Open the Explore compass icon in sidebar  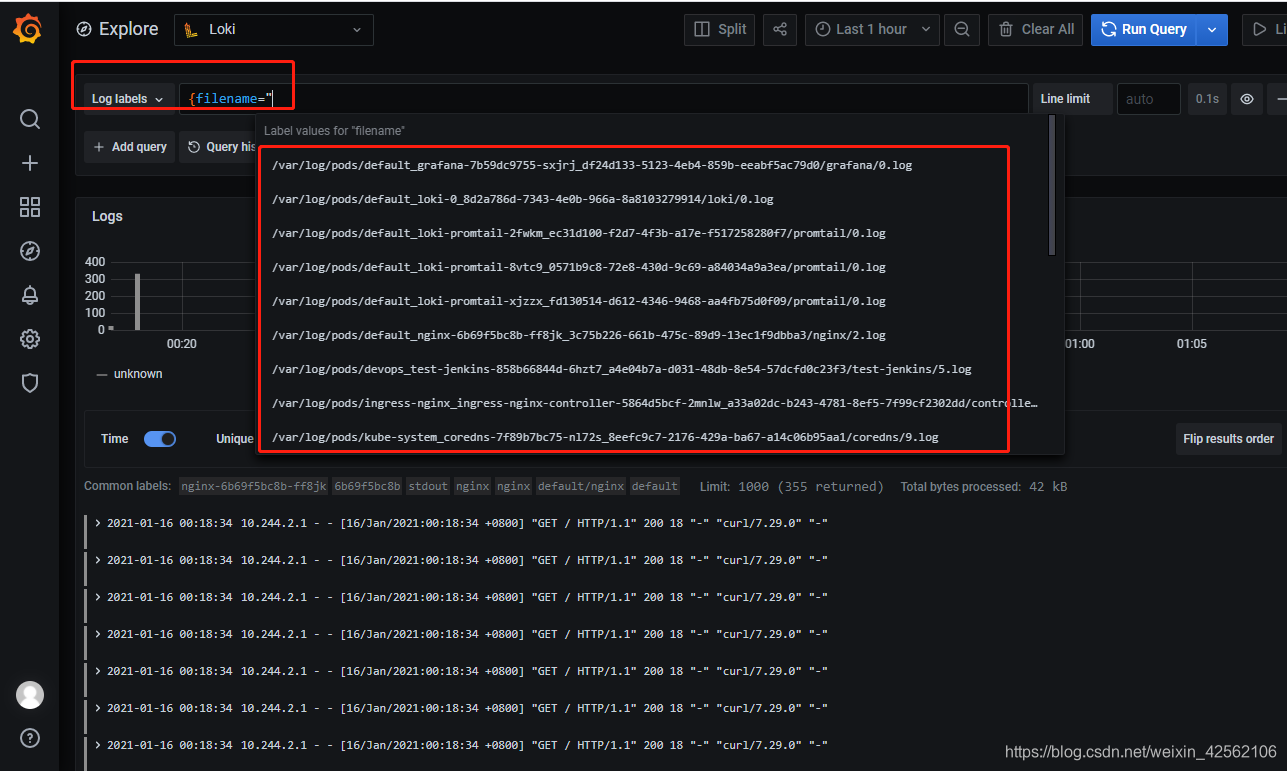(x=30, y=251)
